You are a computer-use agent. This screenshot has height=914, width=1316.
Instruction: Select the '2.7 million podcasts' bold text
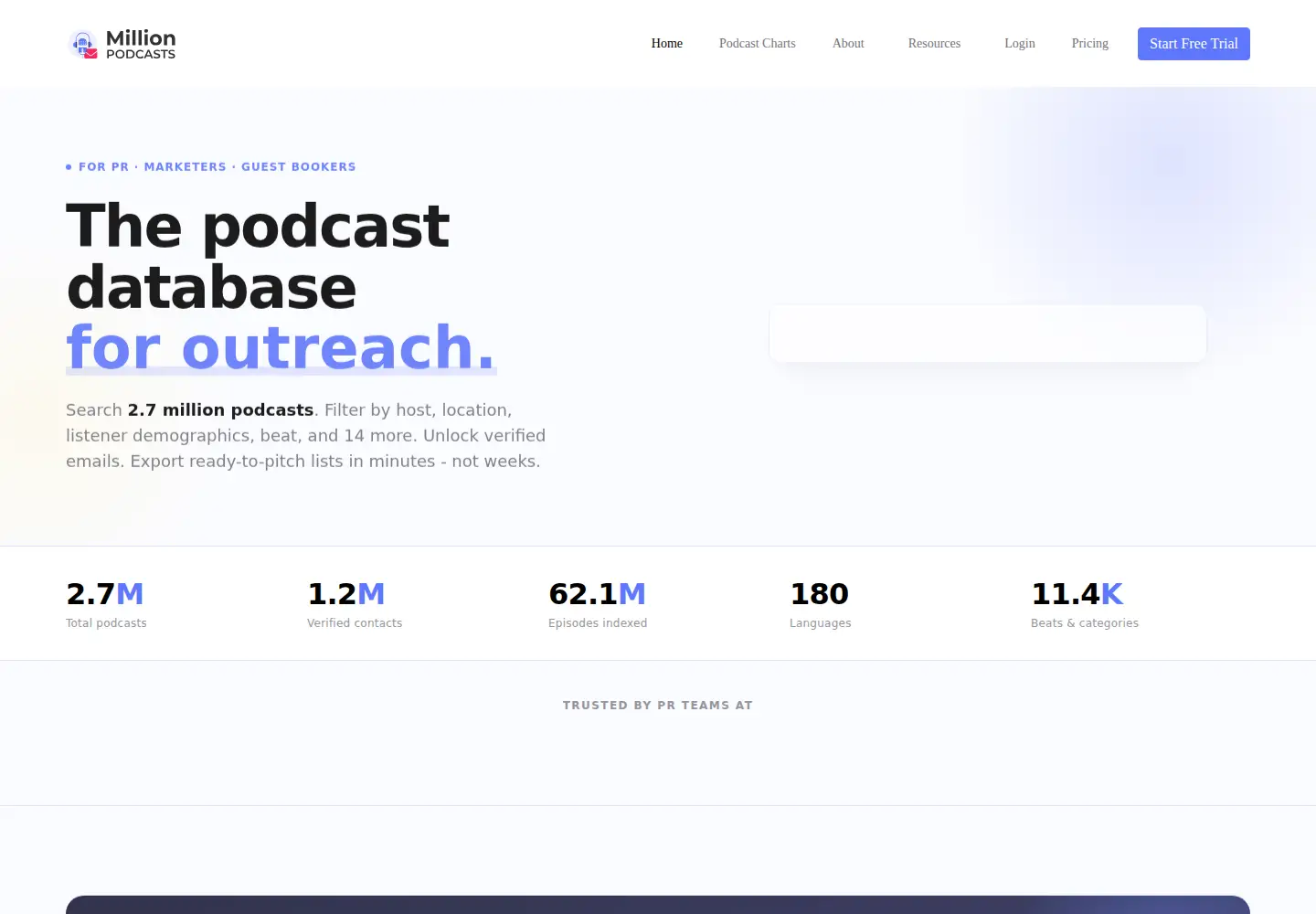[x=220, y=409]
